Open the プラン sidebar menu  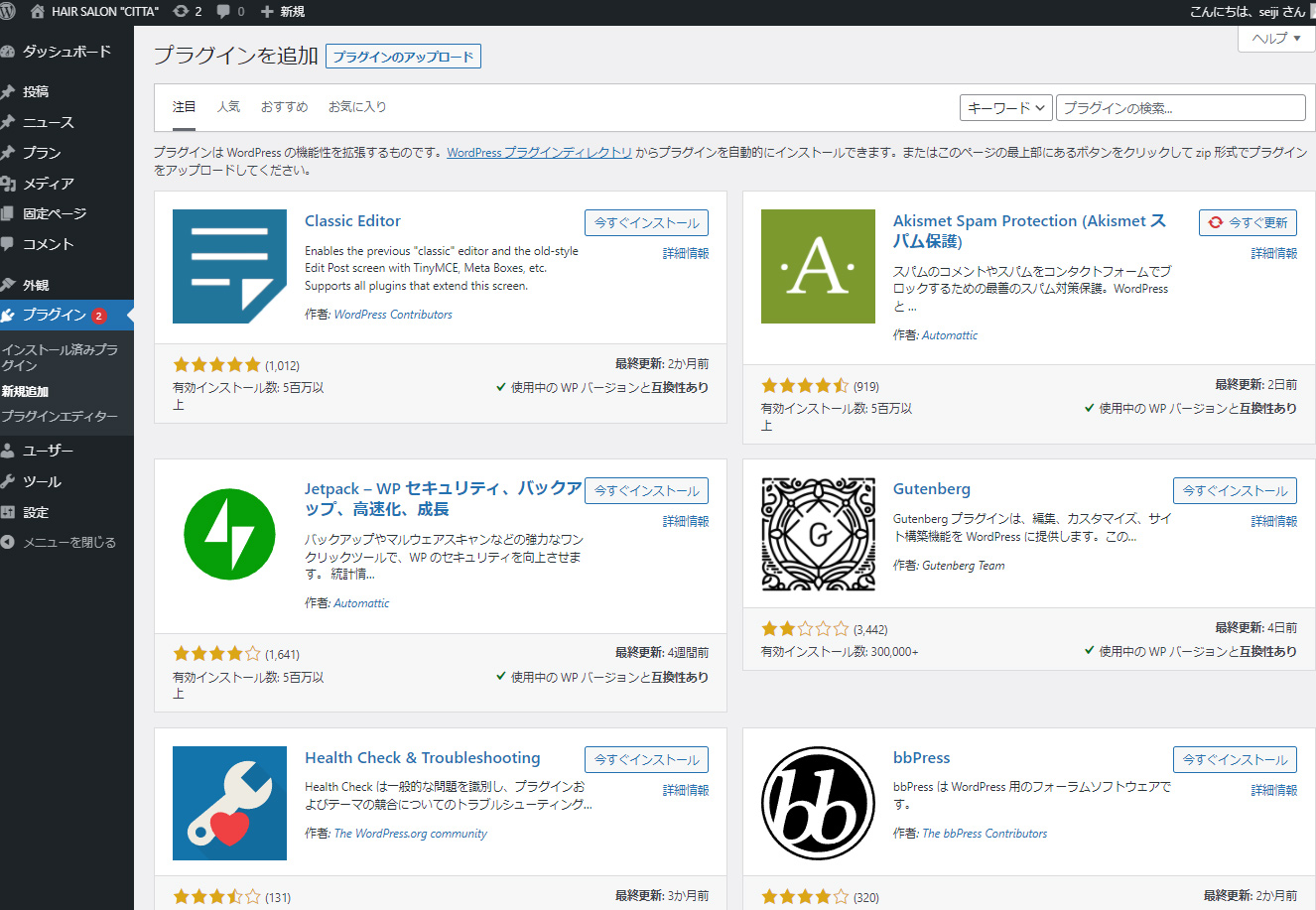(x=66, y=153)
